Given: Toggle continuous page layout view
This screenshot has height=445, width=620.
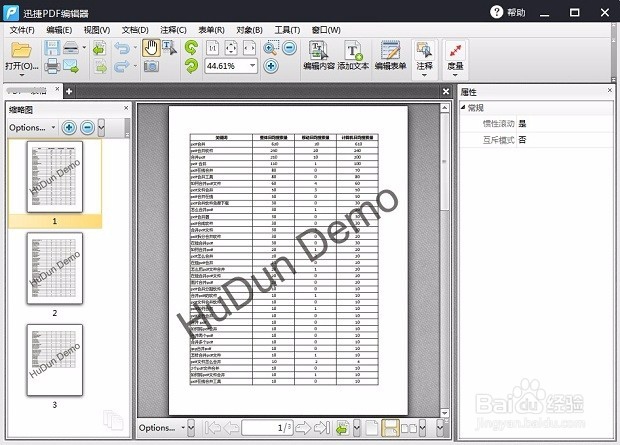Looking at the screenshot, I should point(390,428).
